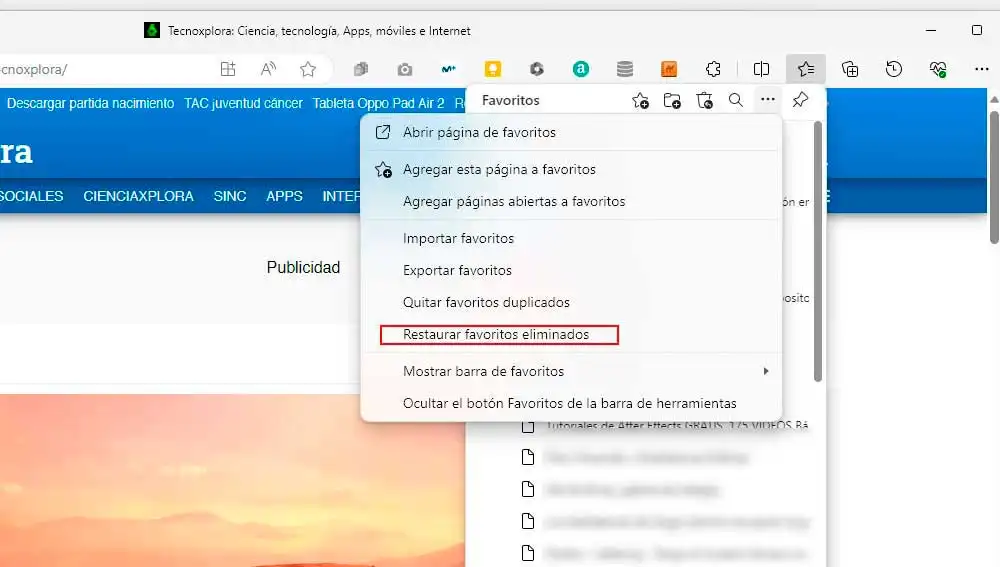The width and height of the screenshot is (1000, 567).
Task: Go to SINC section
Action: pos(230,196)
